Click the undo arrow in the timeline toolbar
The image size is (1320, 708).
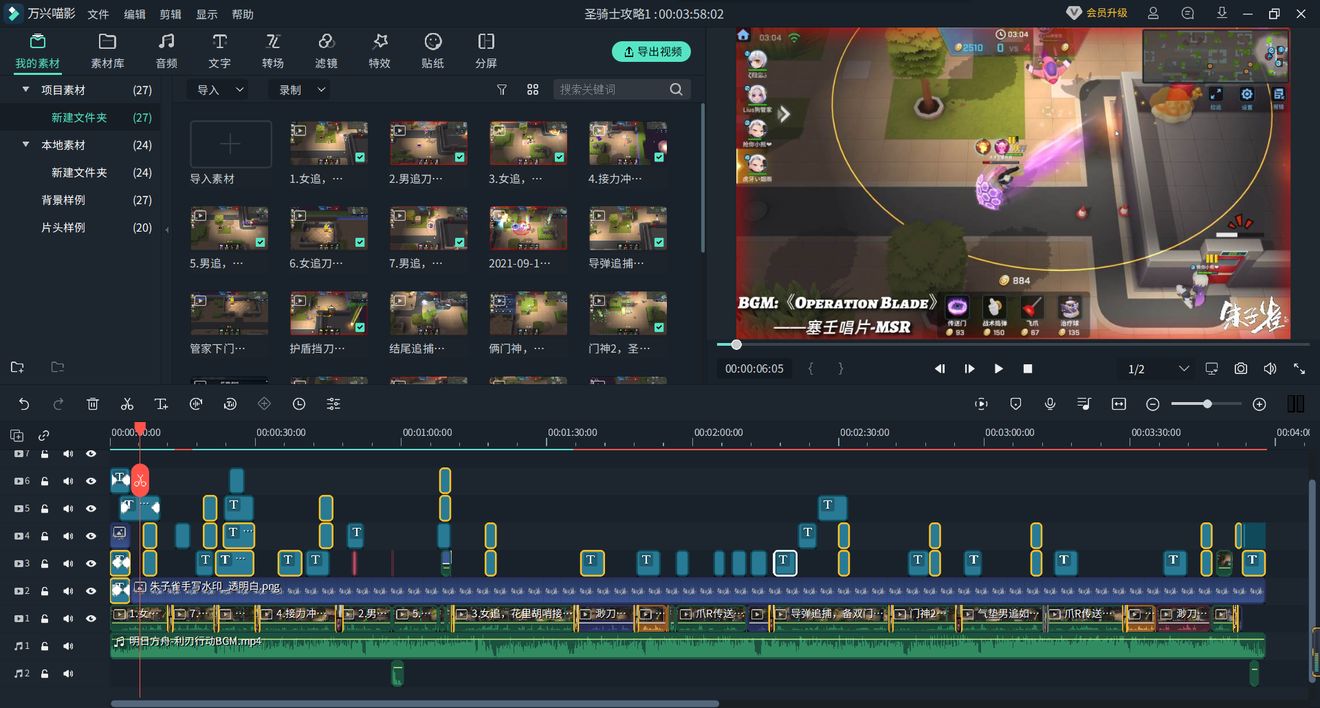pos(24,404)
